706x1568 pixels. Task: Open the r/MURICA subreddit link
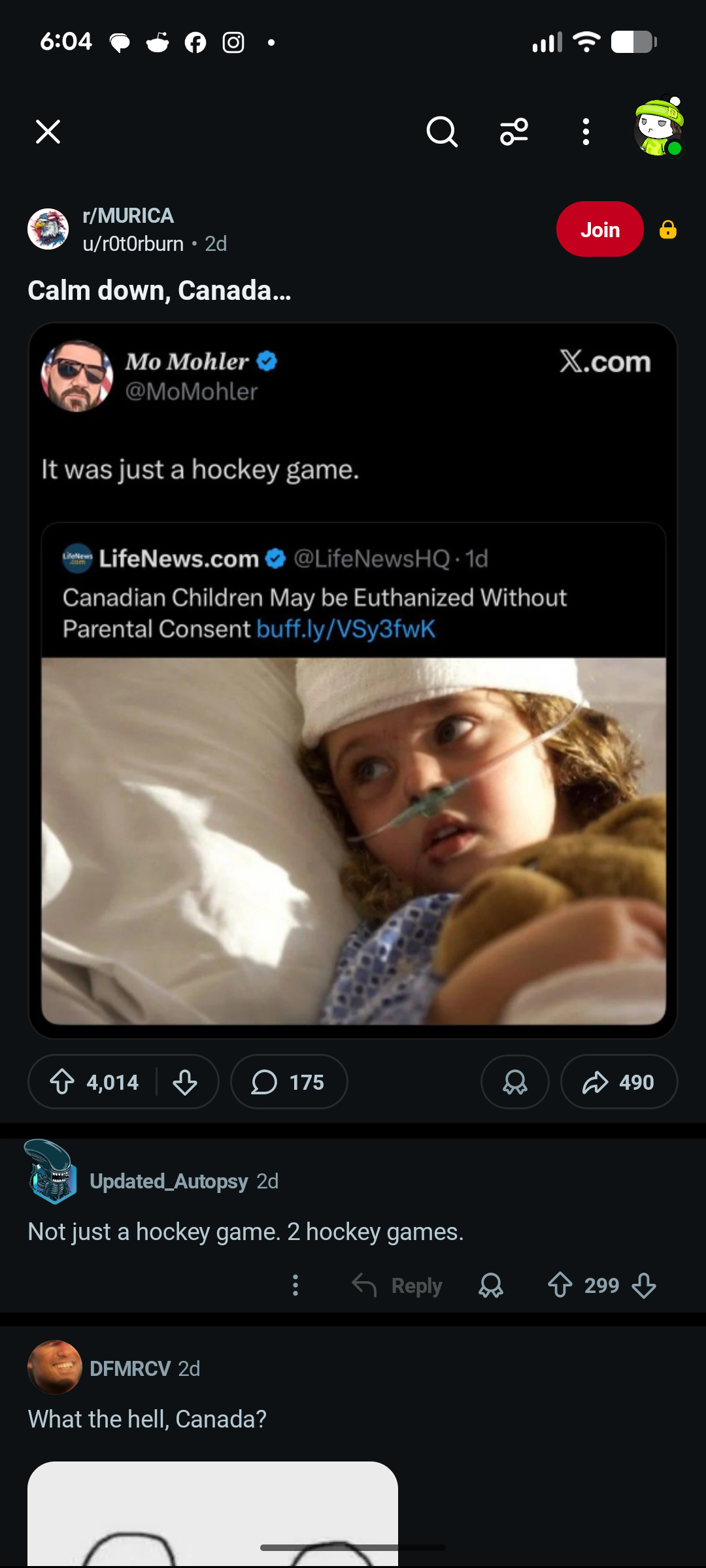tap(128, 216)
